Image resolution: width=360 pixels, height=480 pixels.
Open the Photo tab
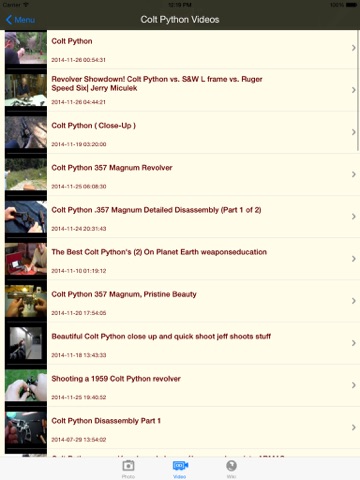pos(128,469)
